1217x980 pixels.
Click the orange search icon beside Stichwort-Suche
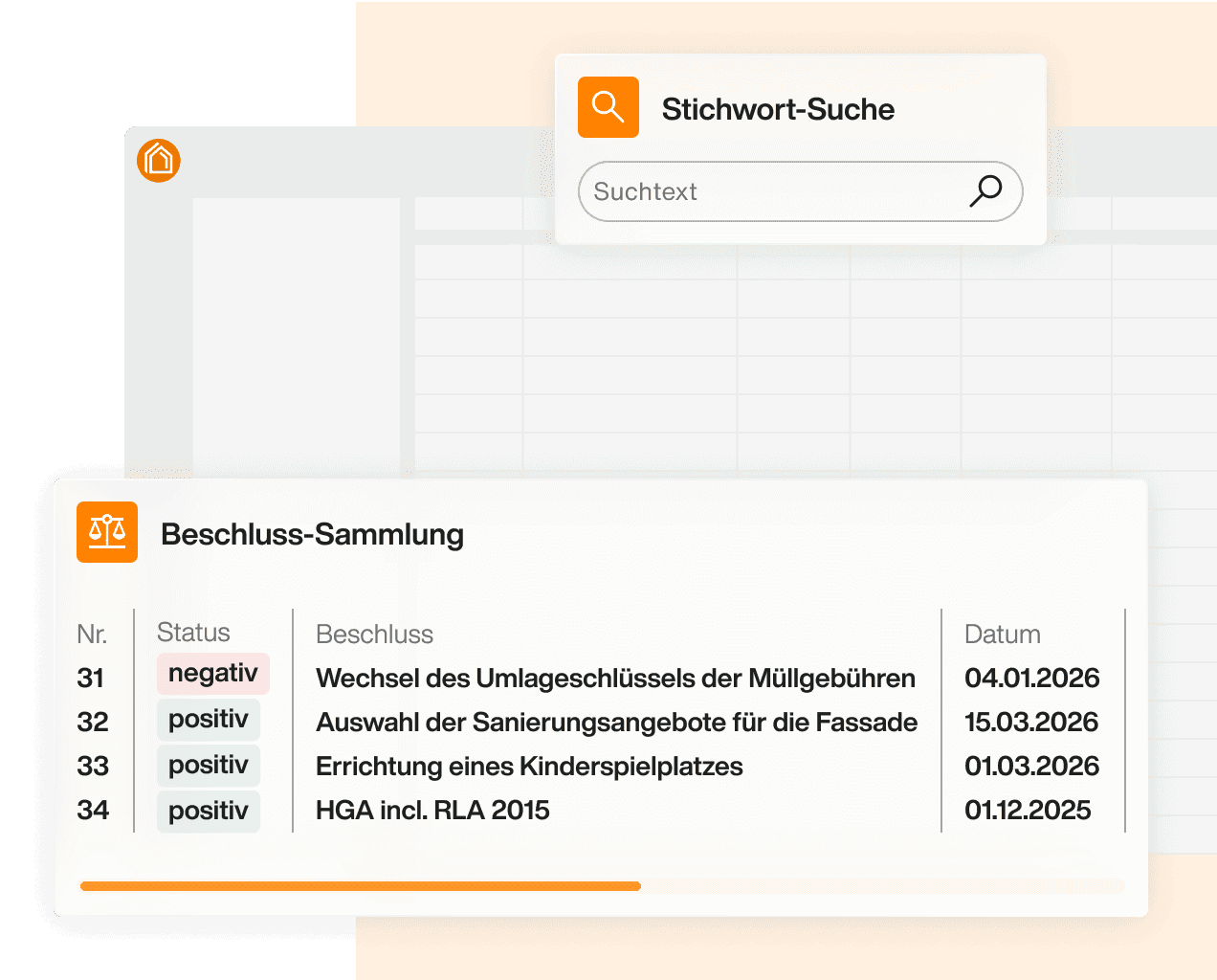coord(608,107)
